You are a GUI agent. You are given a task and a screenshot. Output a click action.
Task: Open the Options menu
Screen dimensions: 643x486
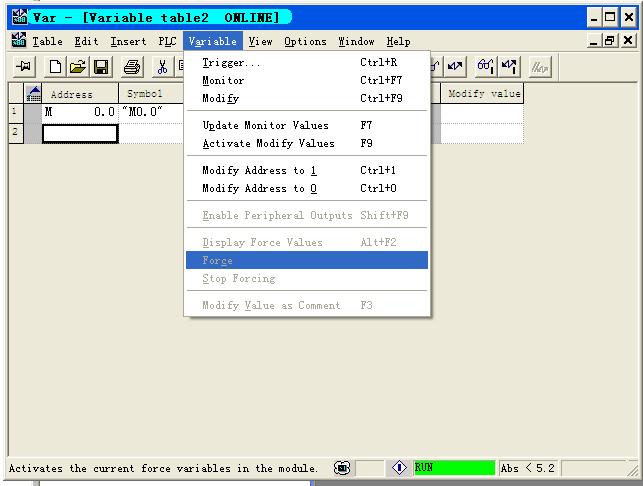[x=305, y=41]
